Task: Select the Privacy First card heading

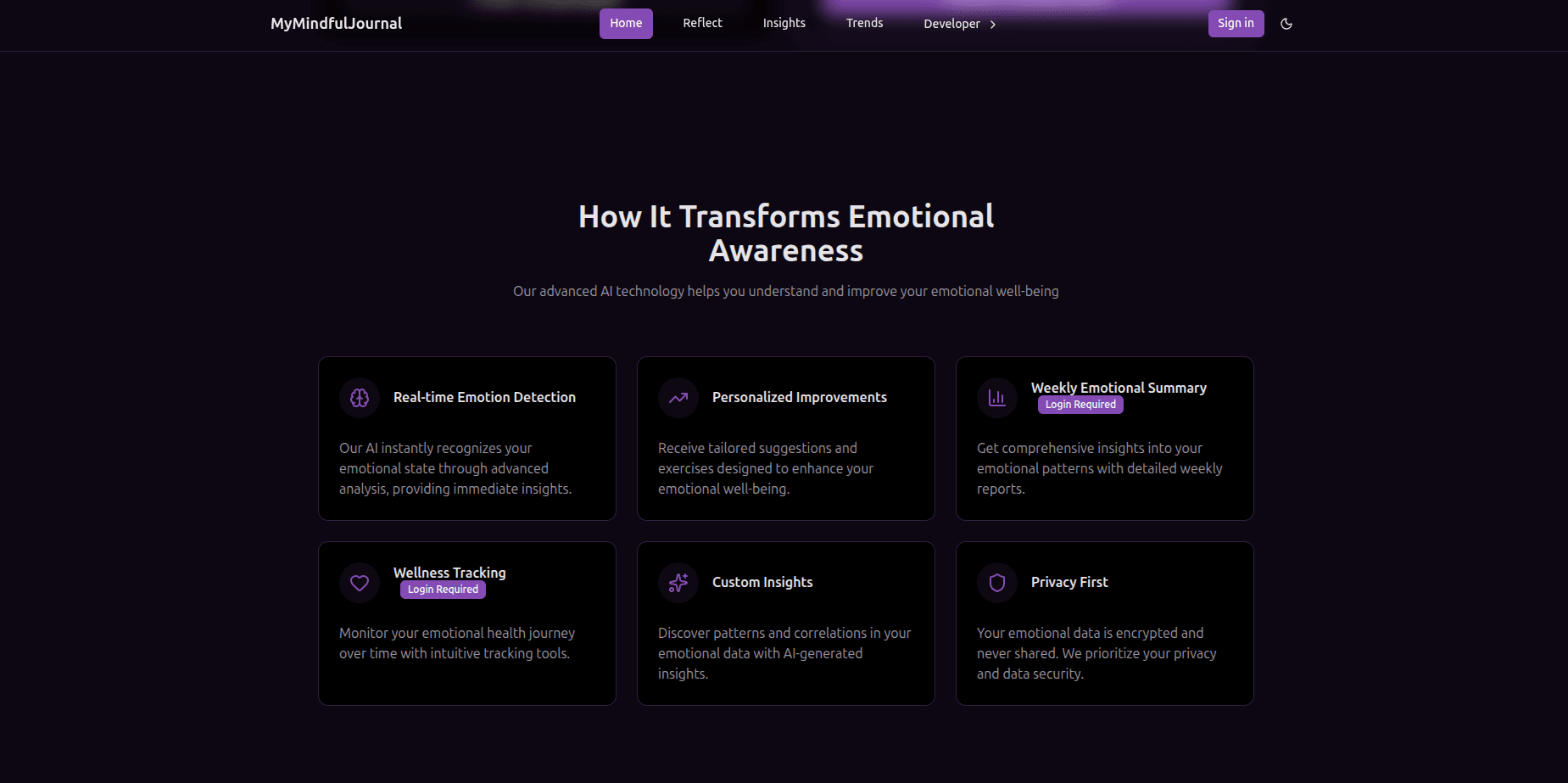Action: [x=1069, y=583]
